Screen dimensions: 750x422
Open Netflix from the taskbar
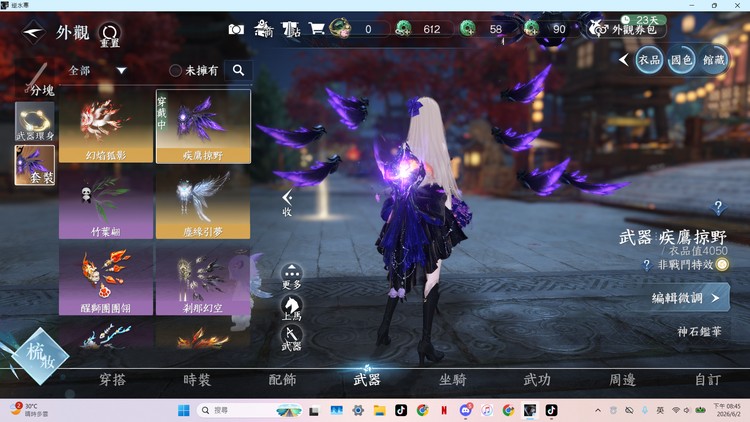pos(443,410)
